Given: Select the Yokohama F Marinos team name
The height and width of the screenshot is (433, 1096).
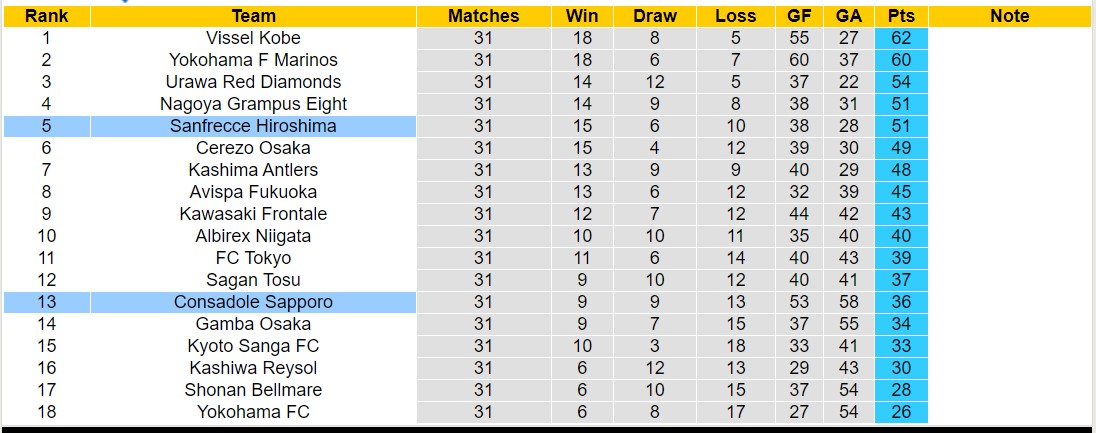Looking at the screenshot, I should [x=253, y=60].
